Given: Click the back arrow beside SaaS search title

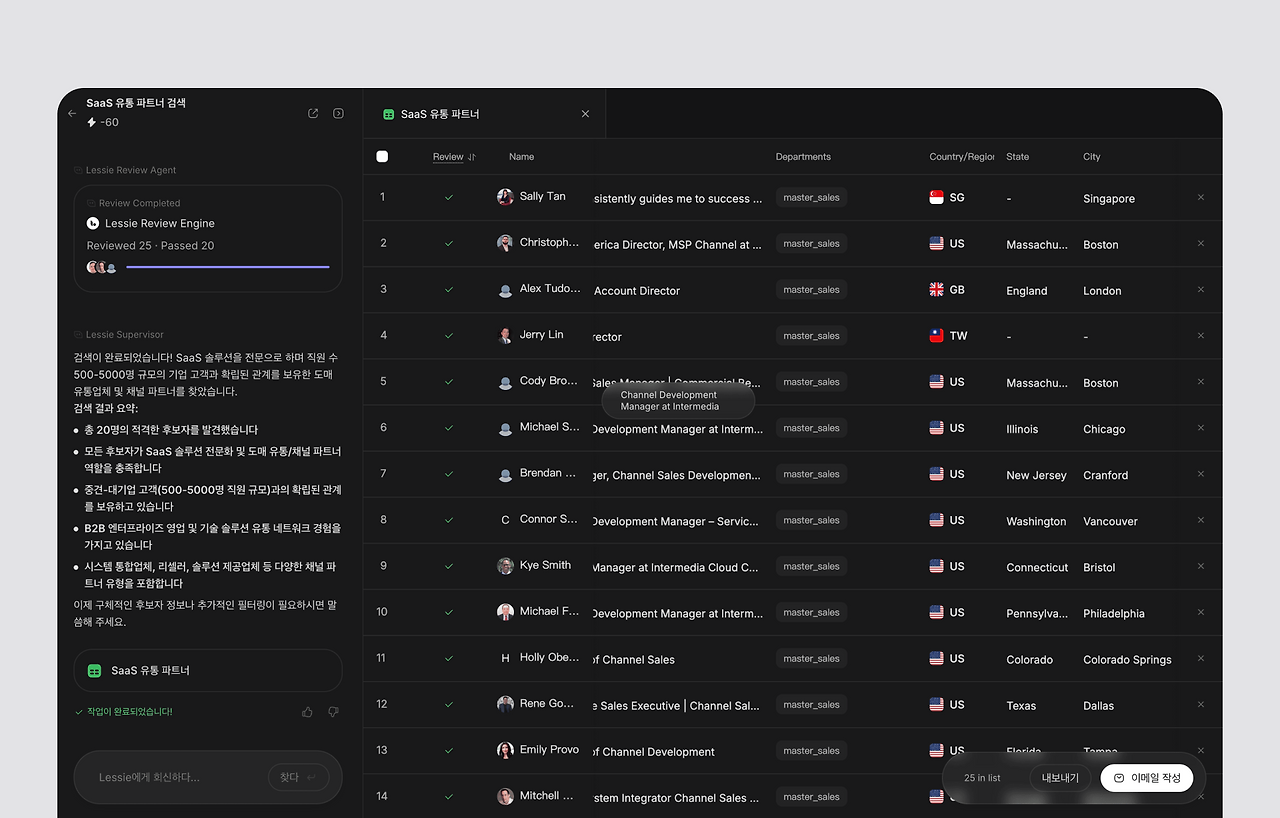Looking at the screenshot, I should [x=72, y=114].
